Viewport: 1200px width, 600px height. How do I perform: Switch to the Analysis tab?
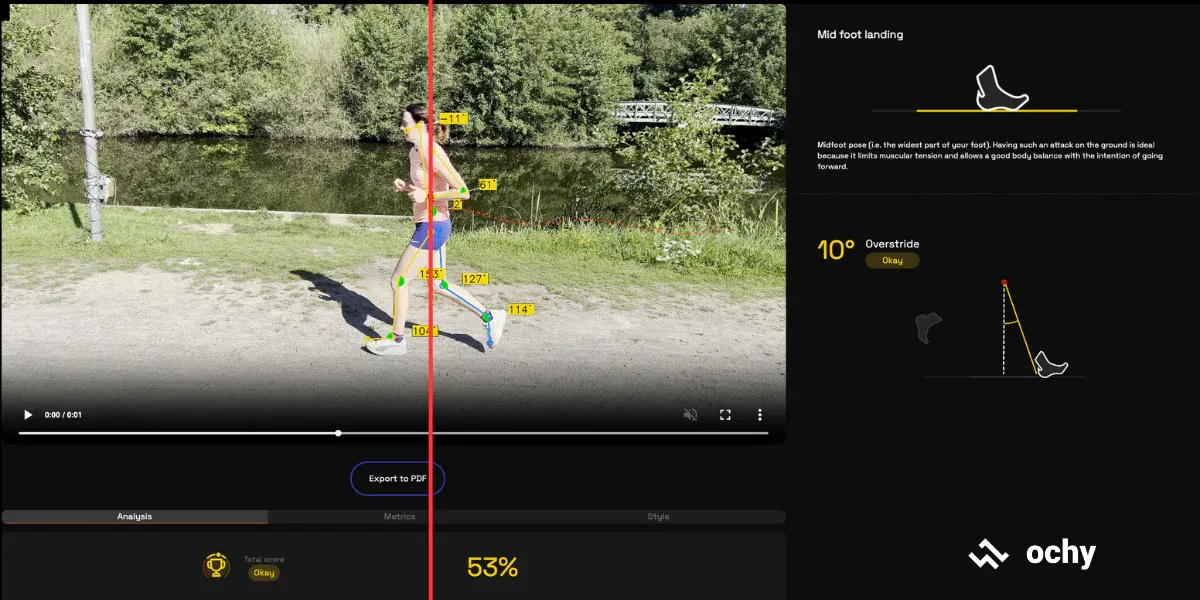(x=135, y=517)
